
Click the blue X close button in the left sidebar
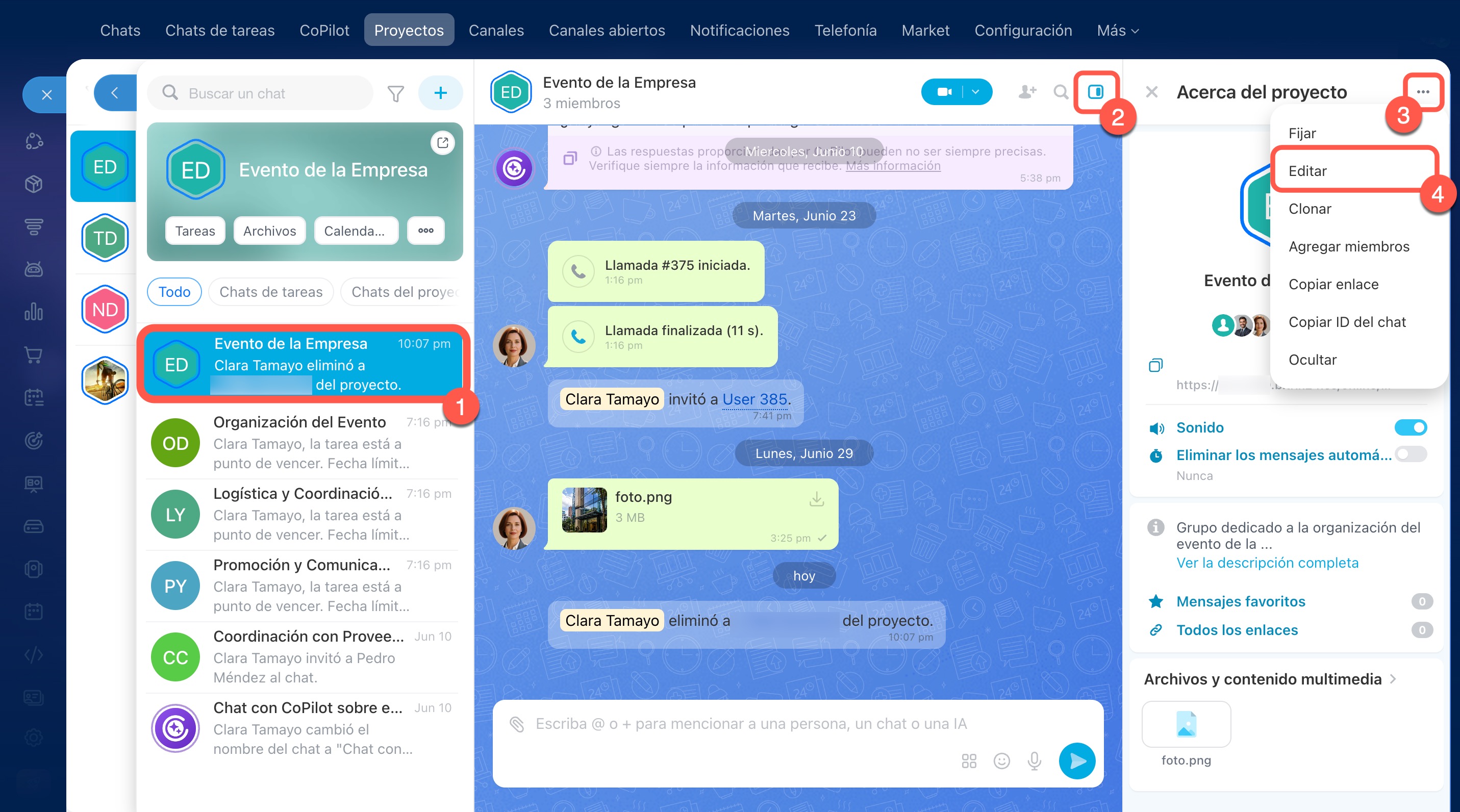click(x=46, y=95)
